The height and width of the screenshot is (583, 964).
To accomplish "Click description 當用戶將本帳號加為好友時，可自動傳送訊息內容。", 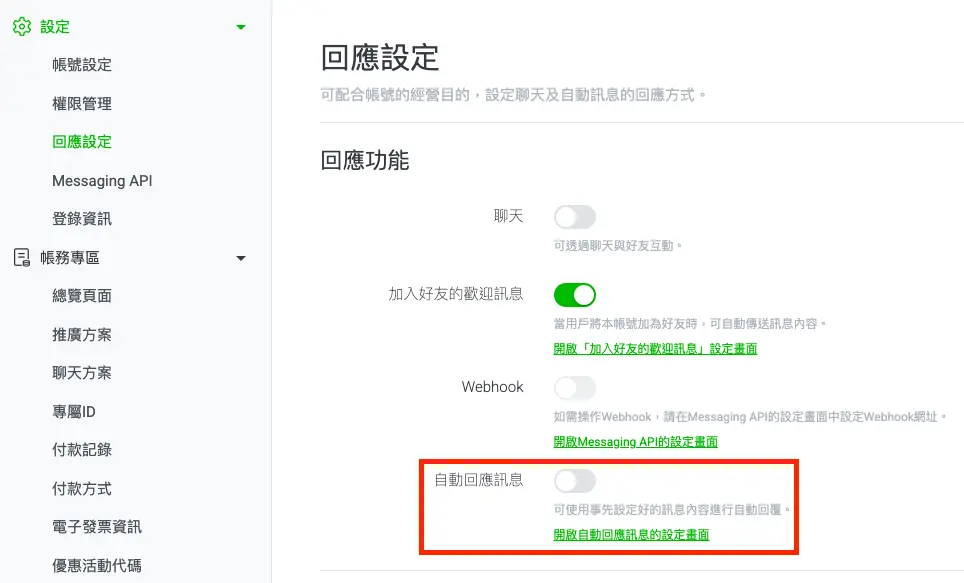I will [x=690, y=323].
